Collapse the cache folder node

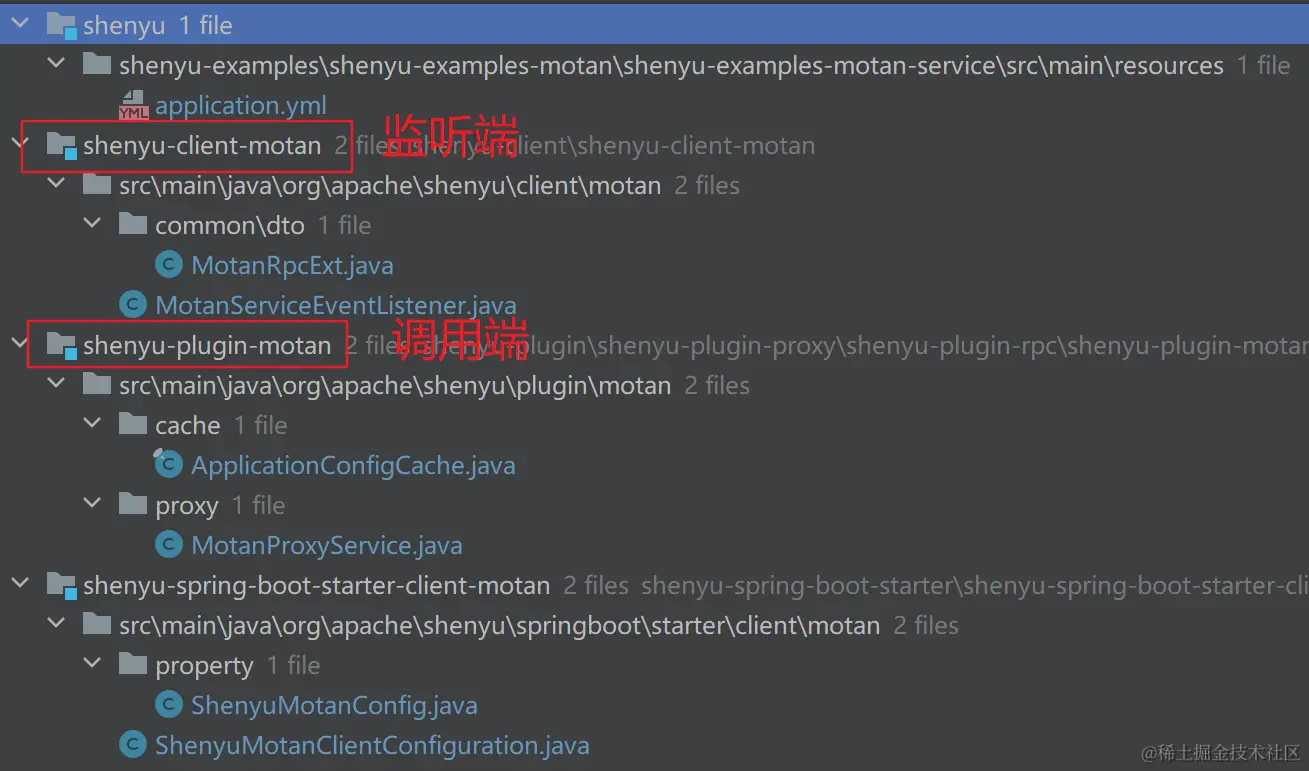[93, 424]
